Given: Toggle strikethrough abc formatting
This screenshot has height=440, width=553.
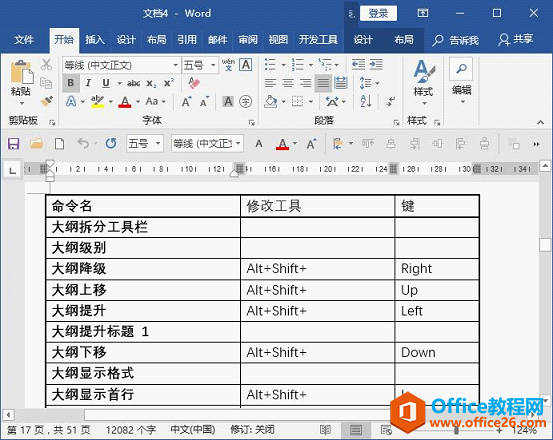Looking at the screenshot, I should point(133,83).
